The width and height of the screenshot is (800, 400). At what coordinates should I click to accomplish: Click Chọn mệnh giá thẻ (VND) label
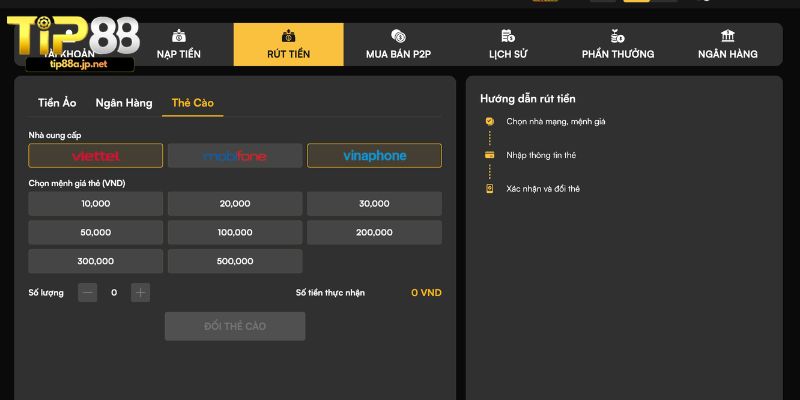(77, 183)
